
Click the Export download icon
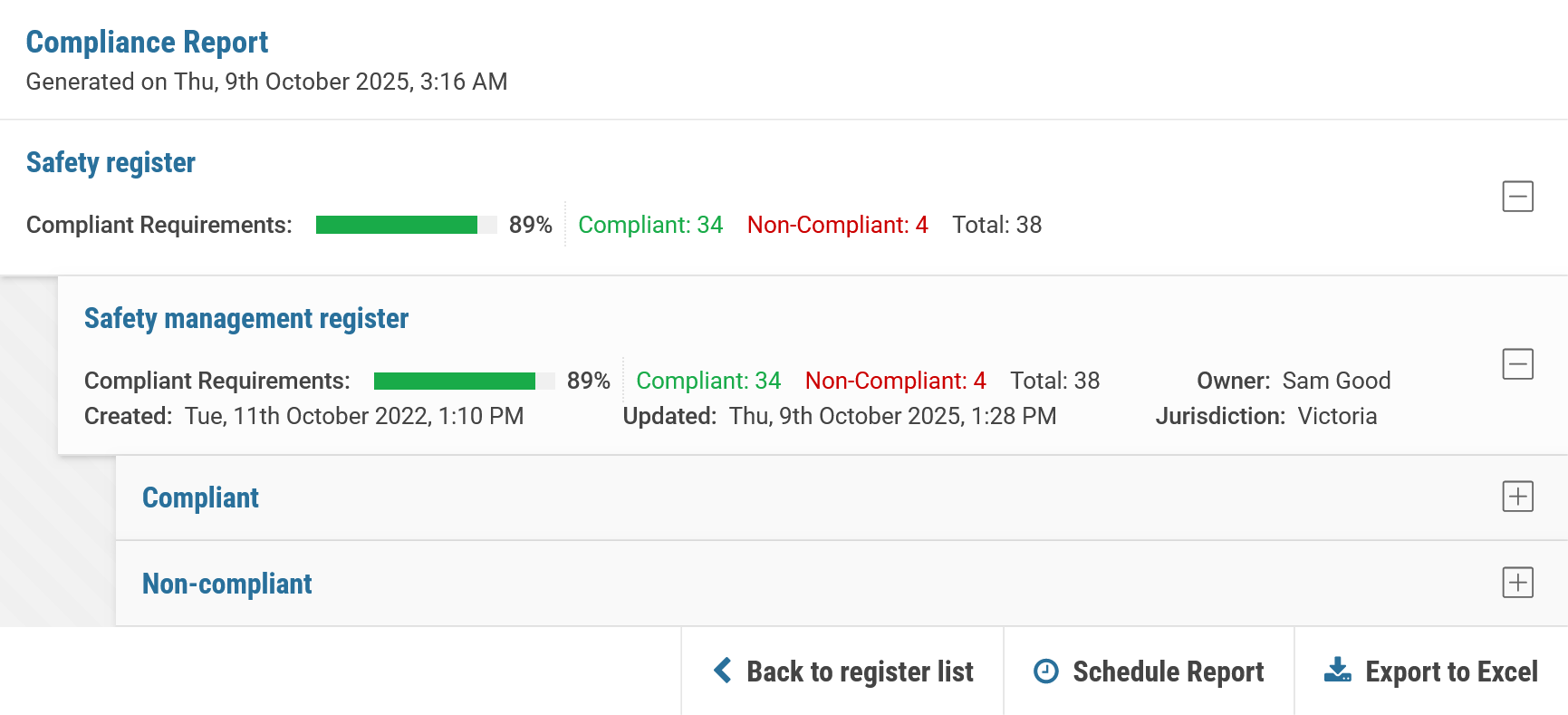[x=1338, y=671]
